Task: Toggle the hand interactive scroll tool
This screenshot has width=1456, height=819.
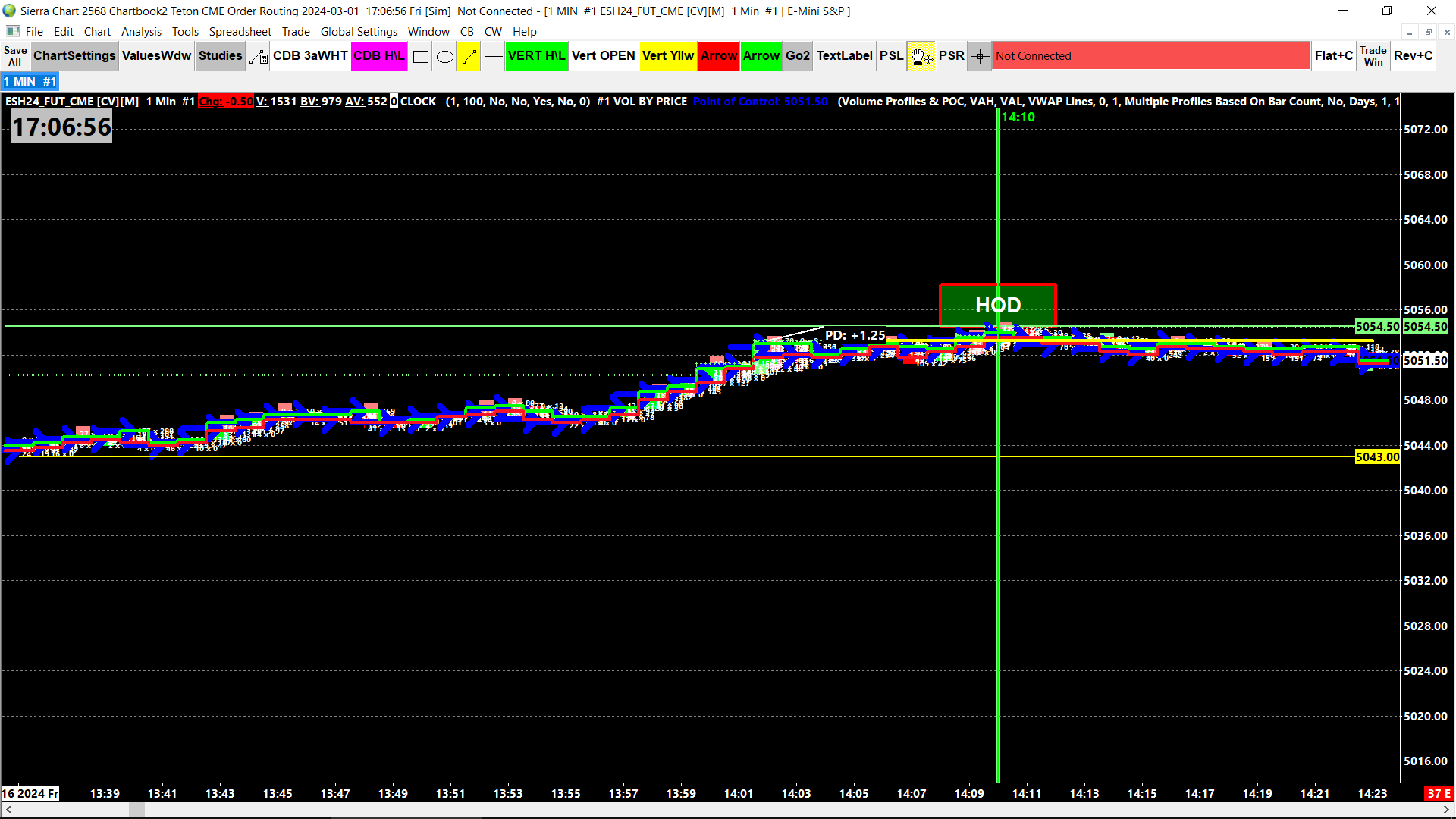Action: (x=921, y=56)
